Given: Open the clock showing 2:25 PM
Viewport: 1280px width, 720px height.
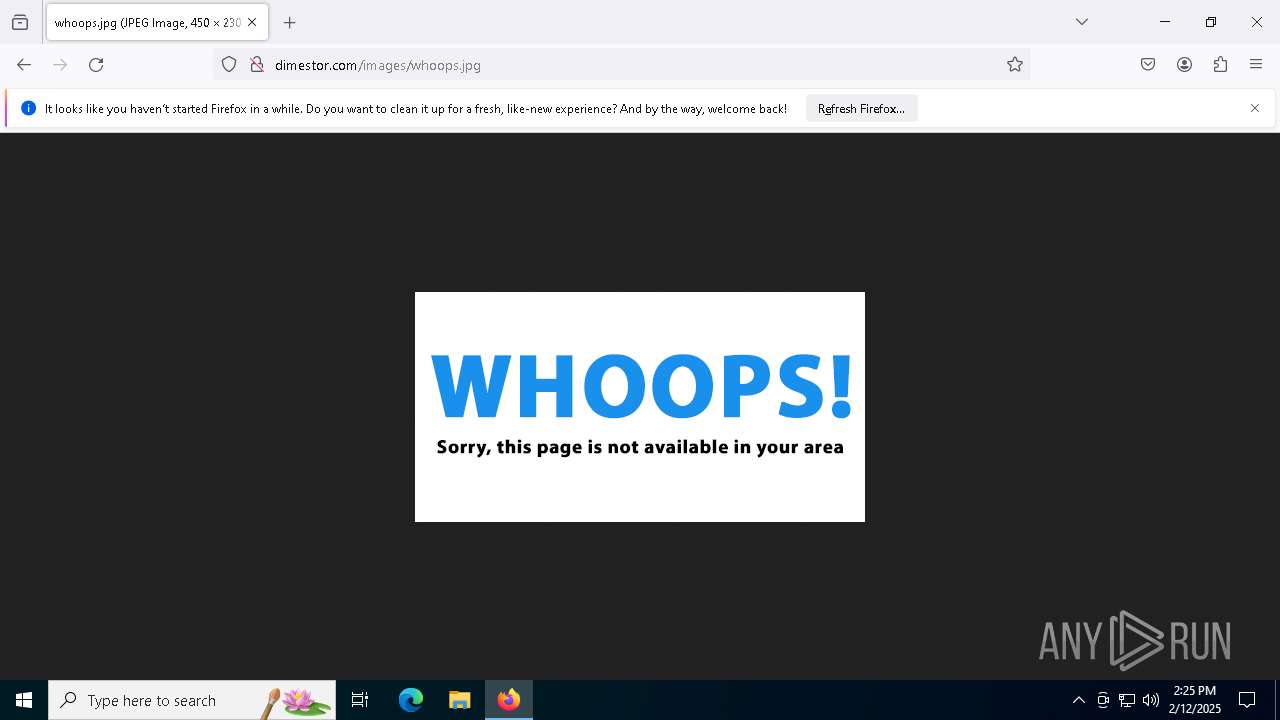Looking at the screenshot, I should 1195,700.
